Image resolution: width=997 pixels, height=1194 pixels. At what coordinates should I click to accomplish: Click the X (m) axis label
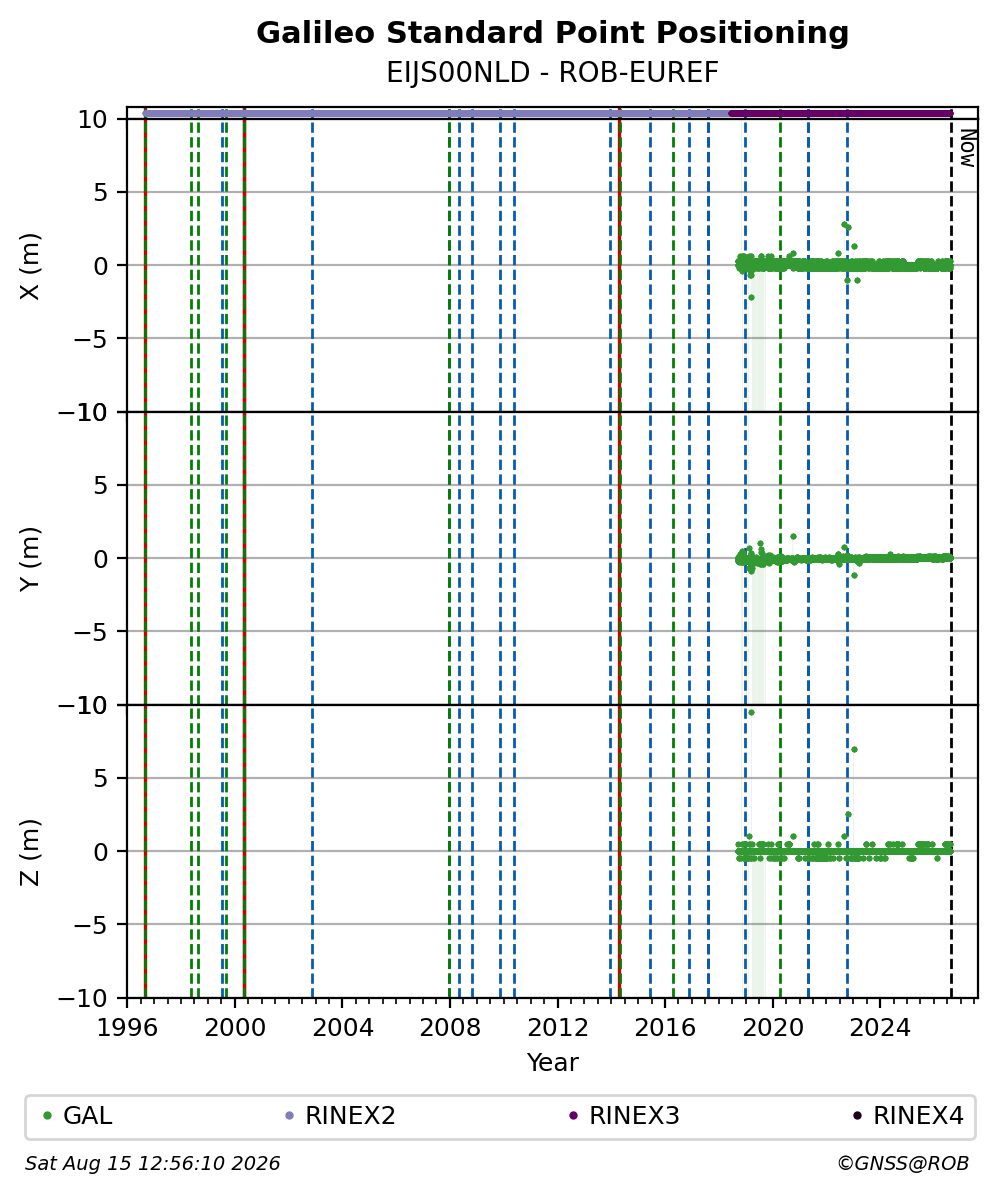coord(30,266)
